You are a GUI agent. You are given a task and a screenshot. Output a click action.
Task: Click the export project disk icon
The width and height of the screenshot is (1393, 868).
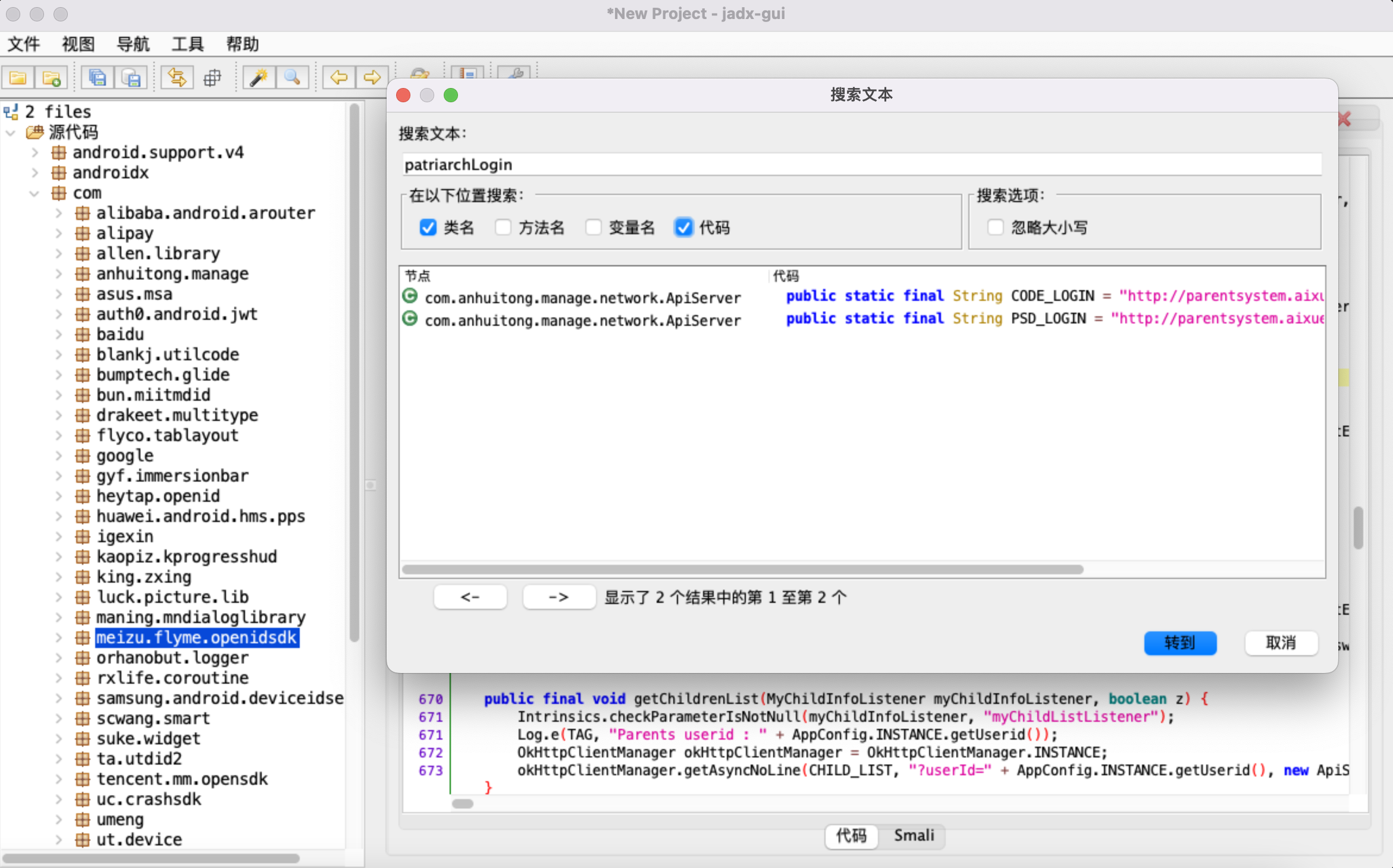click(131, 78)
